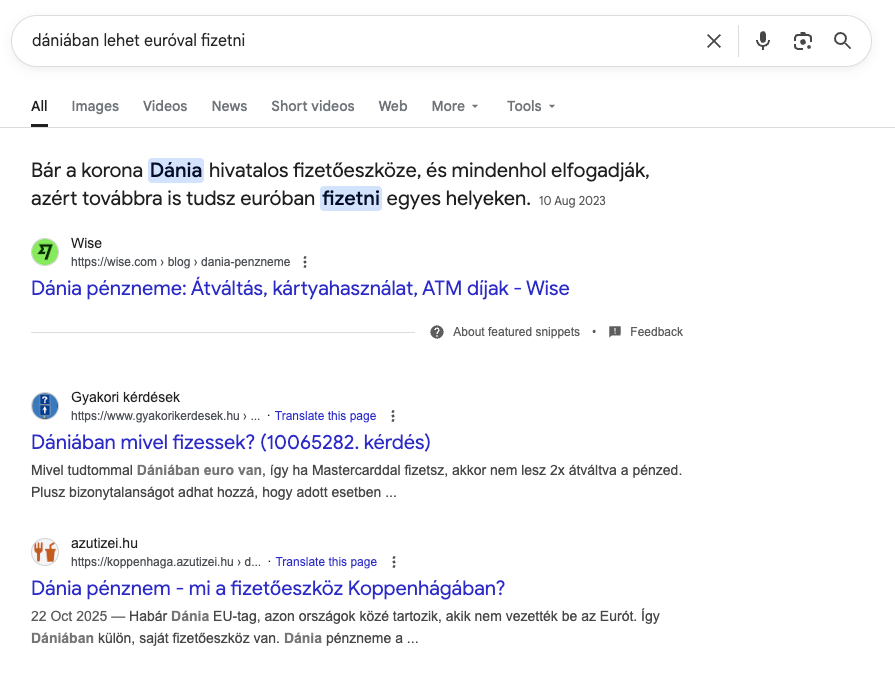Translate the azutizei.hu result page
This screenshot has width=895, height=673.
[x=326, y=562]
